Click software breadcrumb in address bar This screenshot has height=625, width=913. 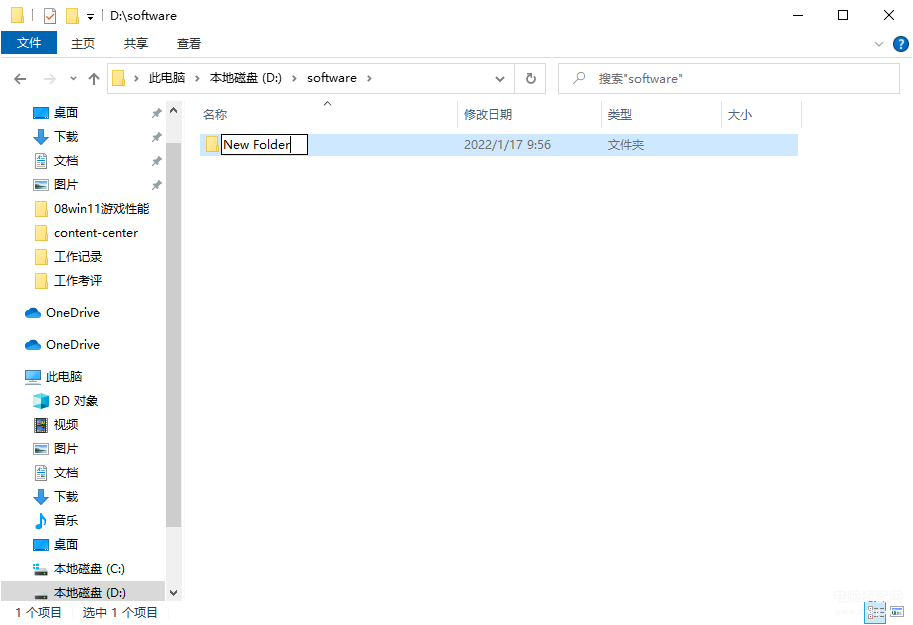pos(332,78)
